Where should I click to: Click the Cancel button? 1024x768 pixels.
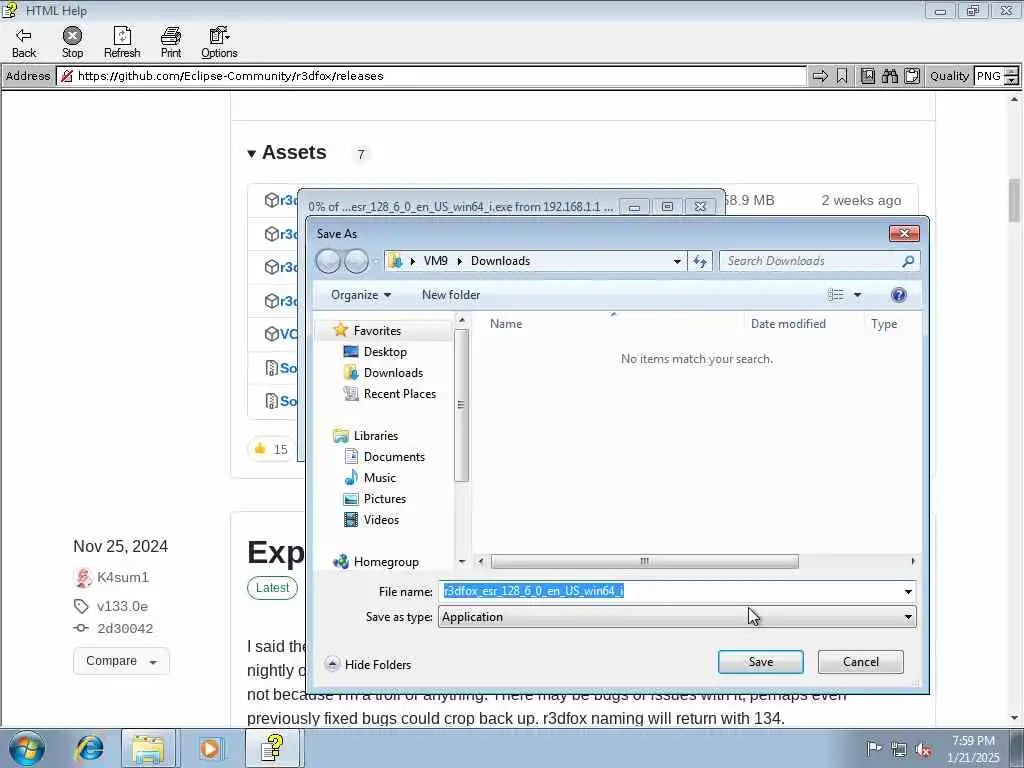pos(860,662)
